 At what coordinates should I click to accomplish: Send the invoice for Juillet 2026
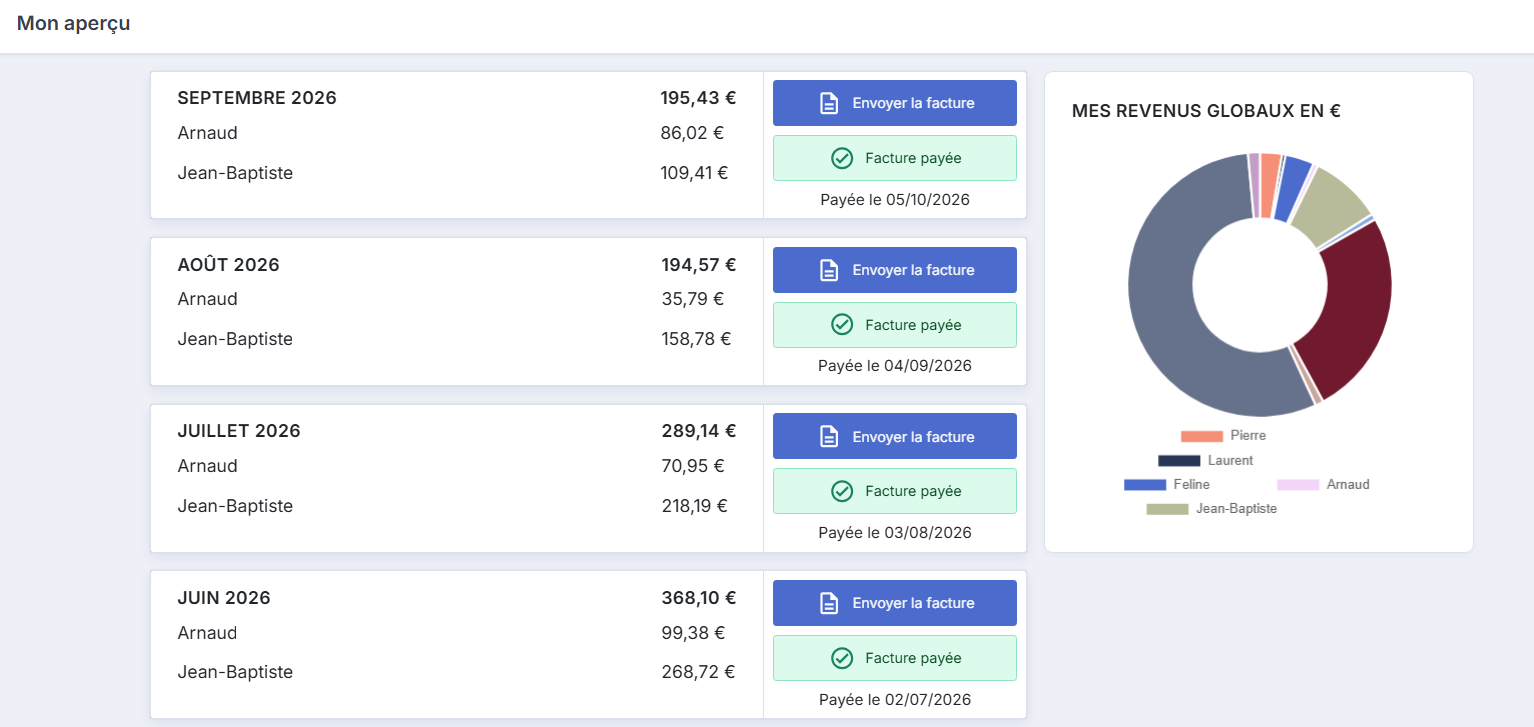tap(895, 436)
